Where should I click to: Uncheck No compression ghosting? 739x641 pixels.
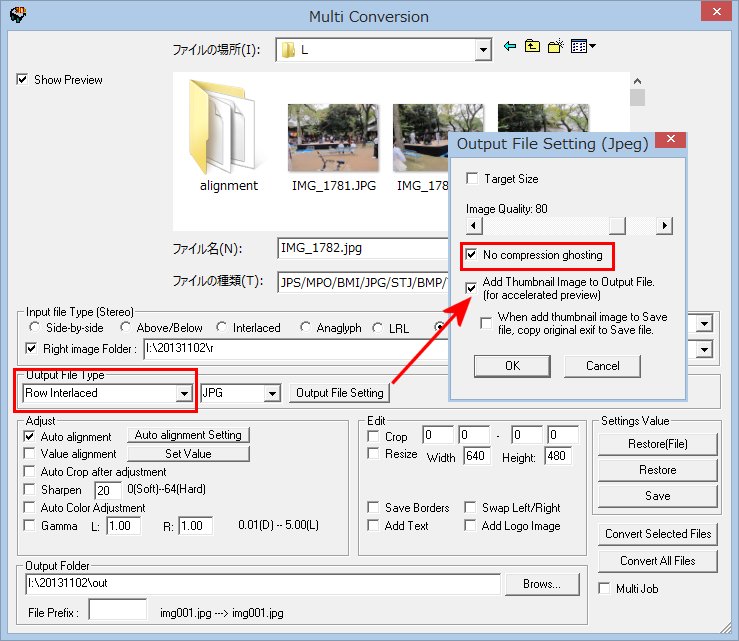(472, 256)
